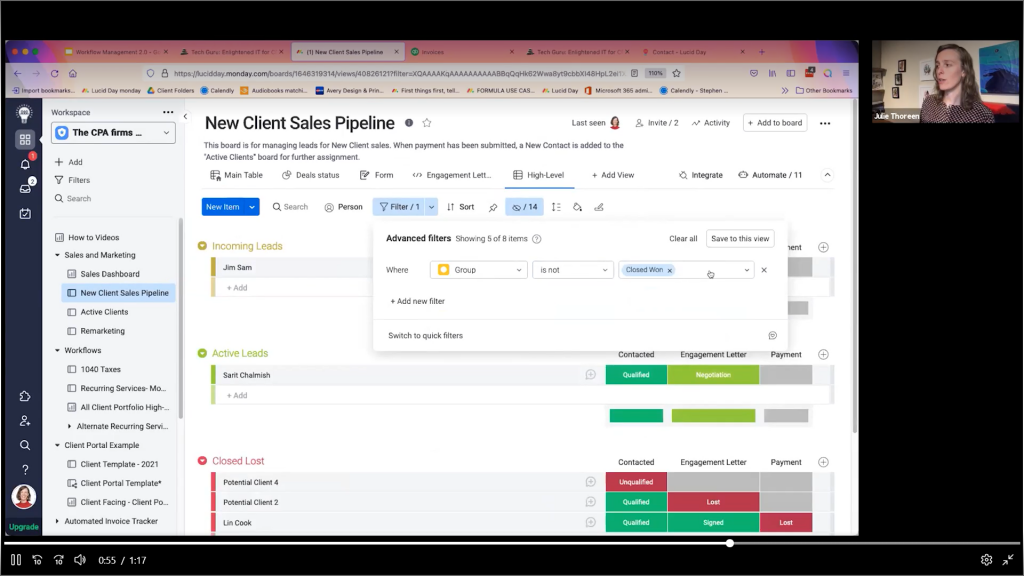Viewport: 1024px width, 576px height.
Task: Open board options three-dots menu
Action: coord(825,123)
